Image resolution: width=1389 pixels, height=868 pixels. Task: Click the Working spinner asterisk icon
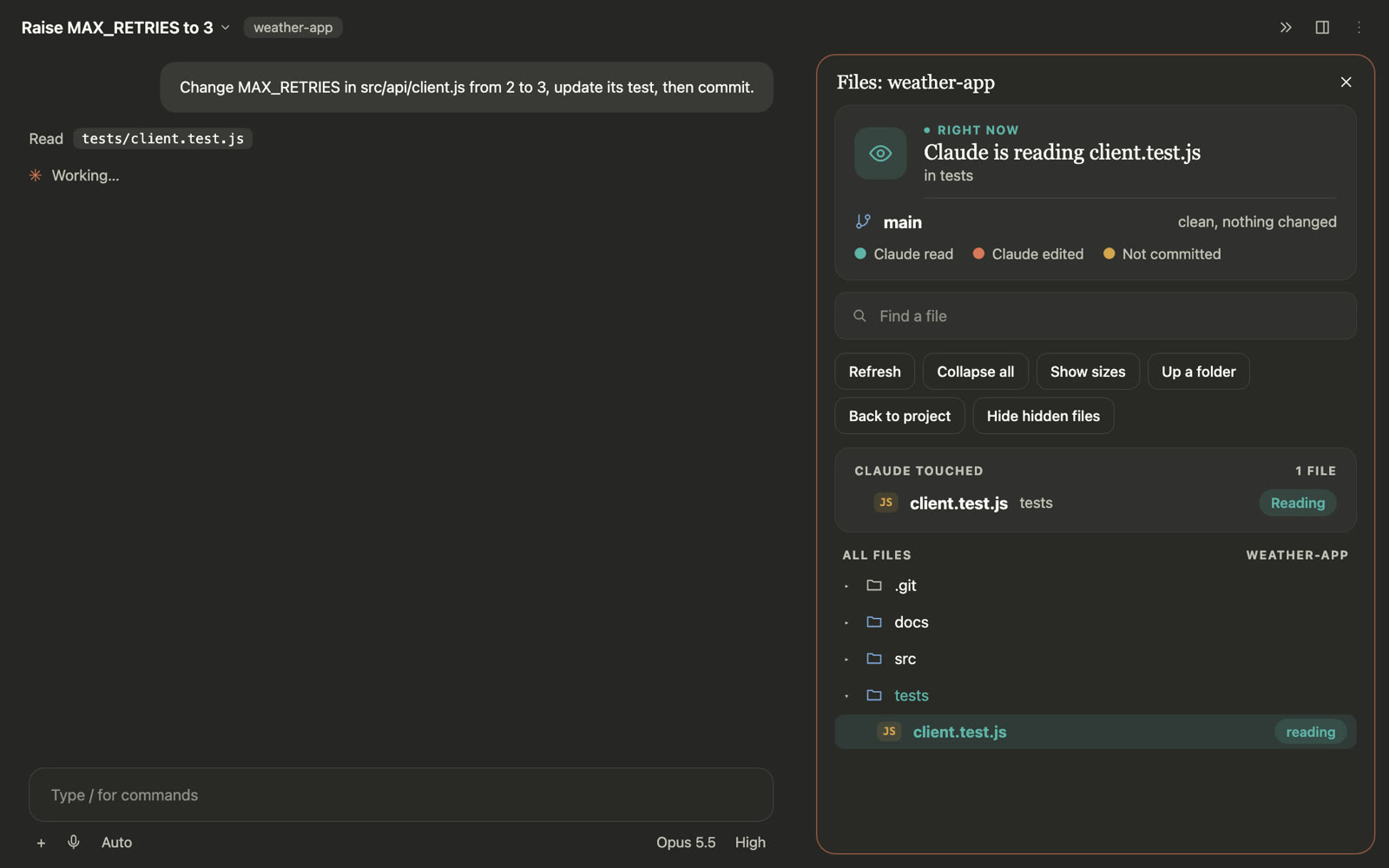click(x=36, y=175)
